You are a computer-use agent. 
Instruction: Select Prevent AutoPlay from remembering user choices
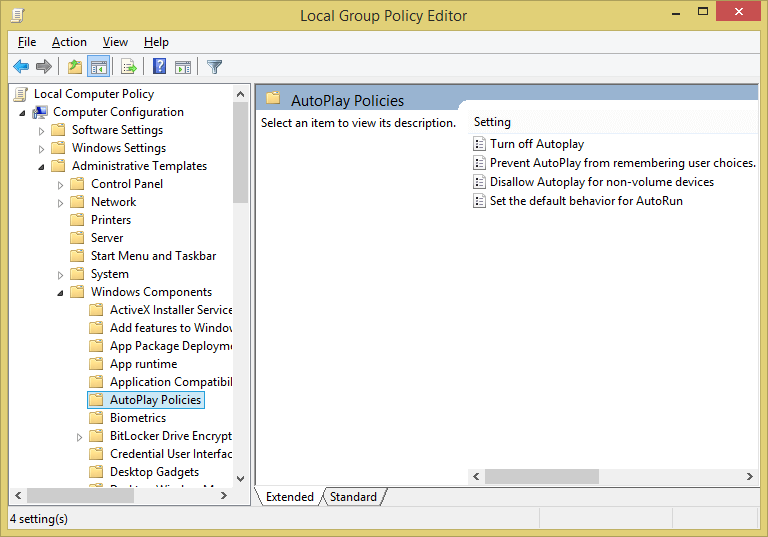pos(623,163)
